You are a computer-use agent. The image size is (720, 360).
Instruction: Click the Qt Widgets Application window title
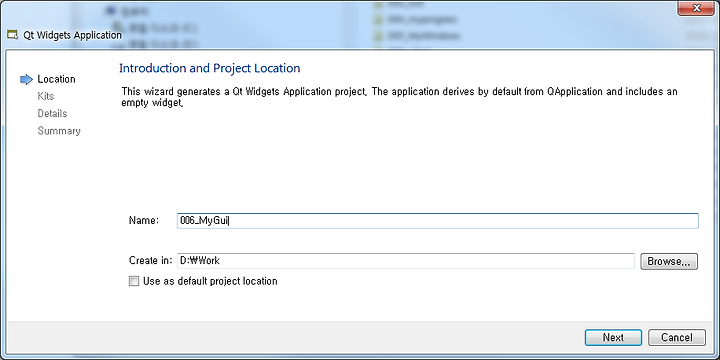point(73,35)
